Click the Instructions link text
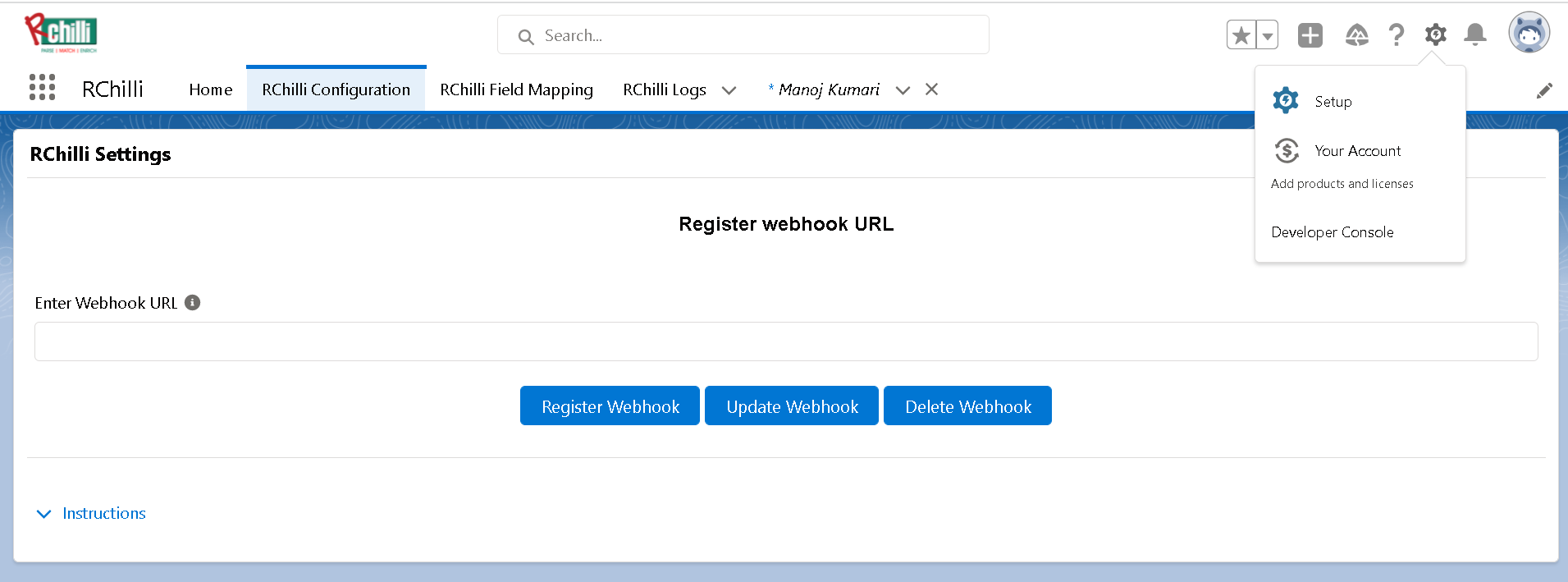The image size is (1568, 582). click(x=104, y=513)
